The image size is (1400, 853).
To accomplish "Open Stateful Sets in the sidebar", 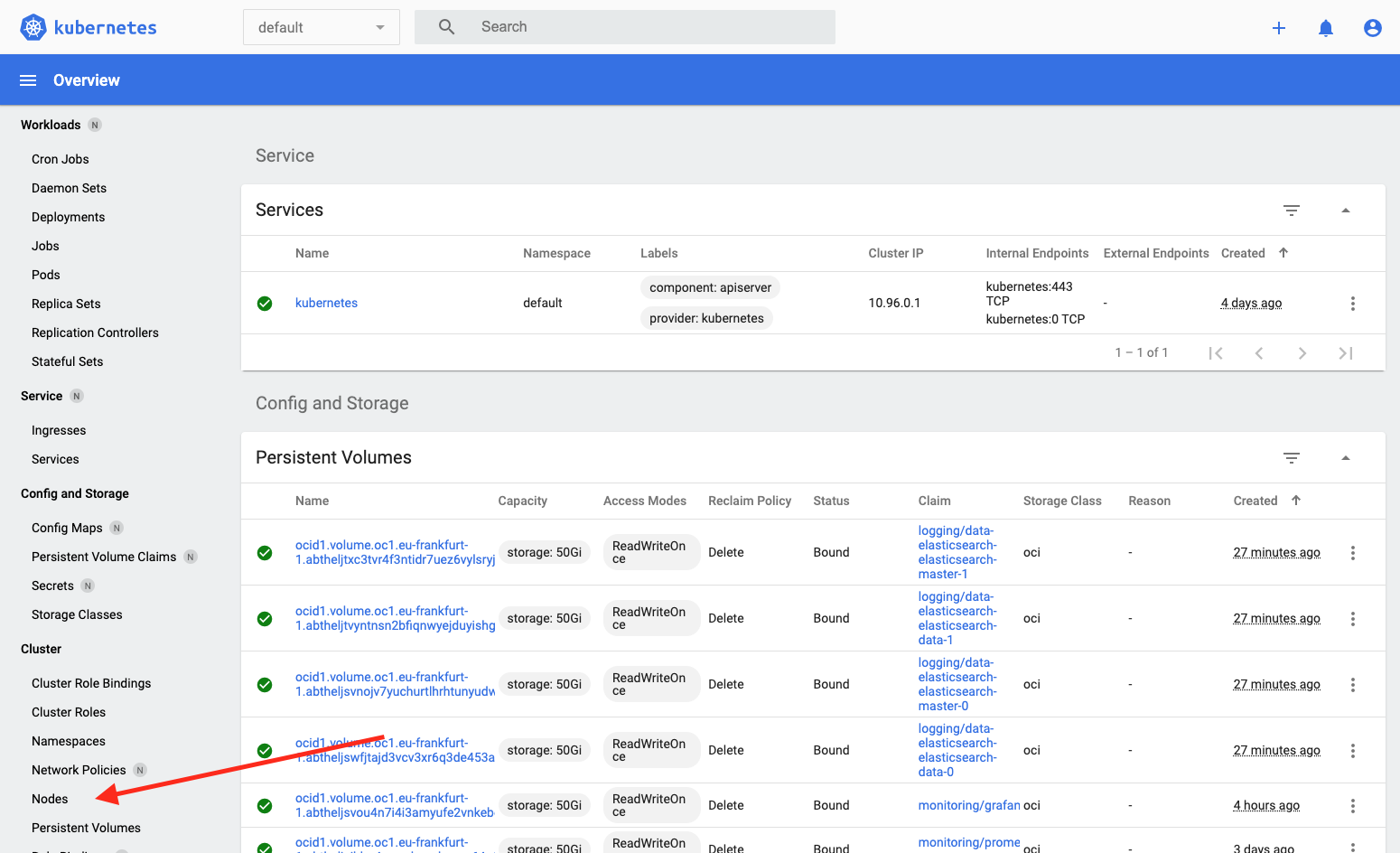I will [67, 361].
